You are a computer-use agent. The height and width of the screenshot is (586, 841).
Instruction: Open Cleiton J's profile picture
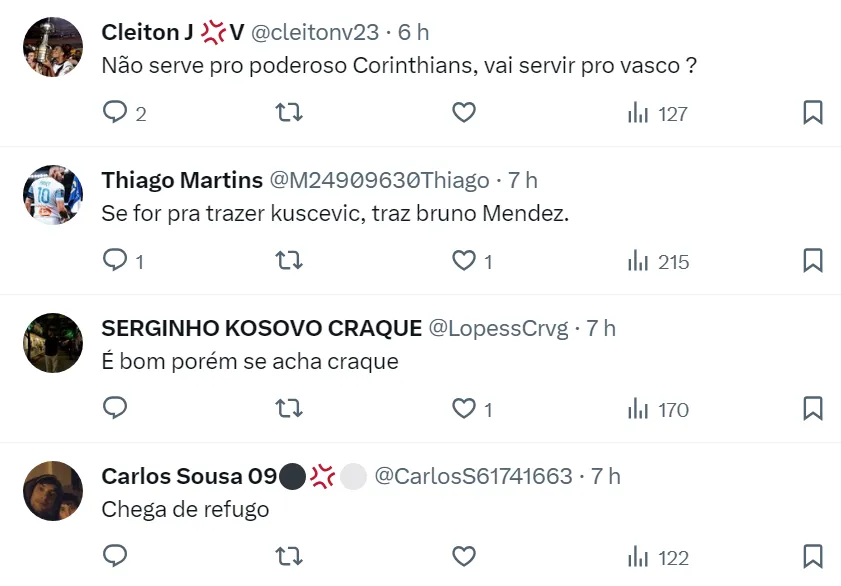tap(53, 47)
